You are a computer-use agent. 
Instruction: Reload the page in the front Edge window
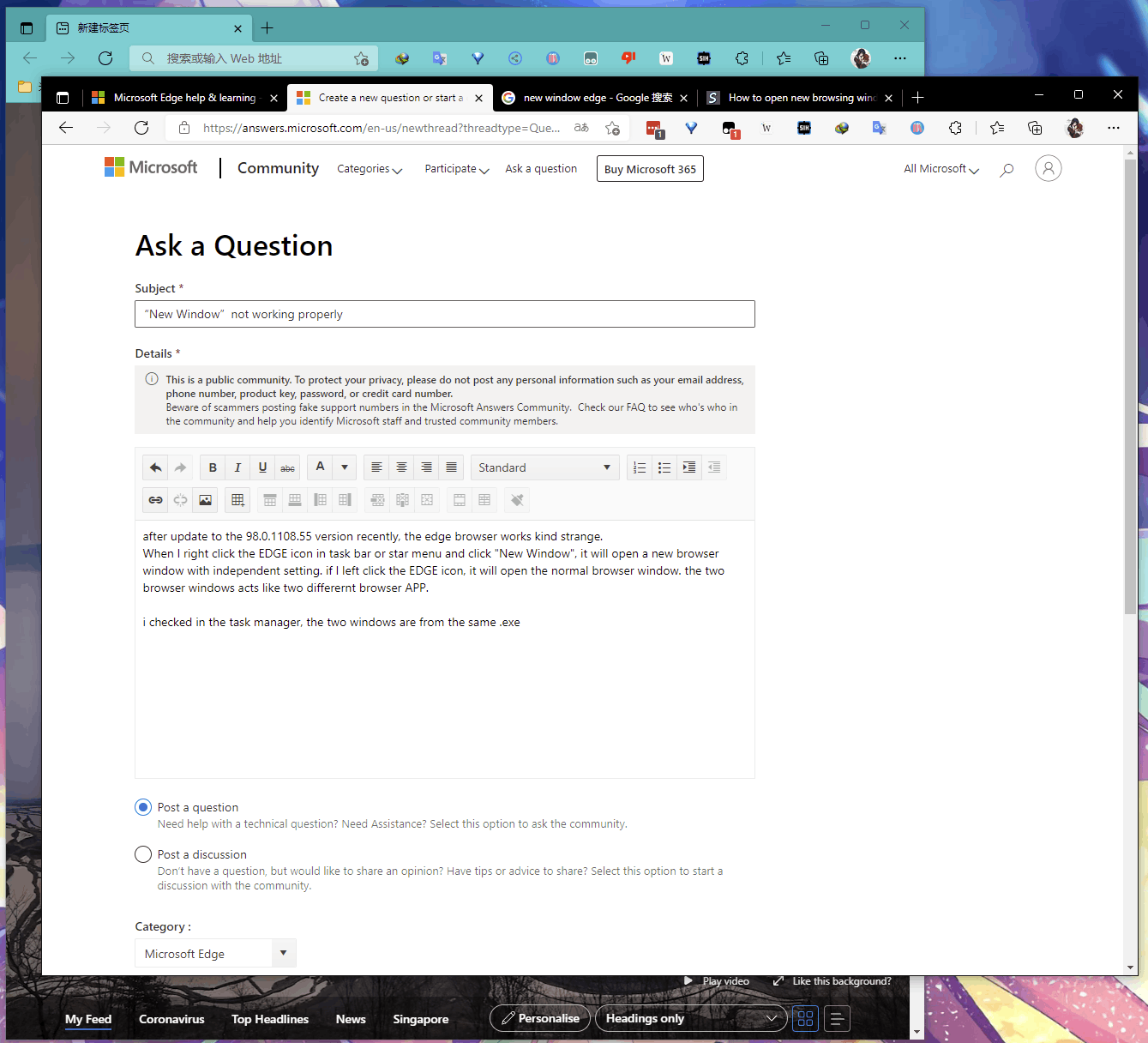click(x=141, y=128)
